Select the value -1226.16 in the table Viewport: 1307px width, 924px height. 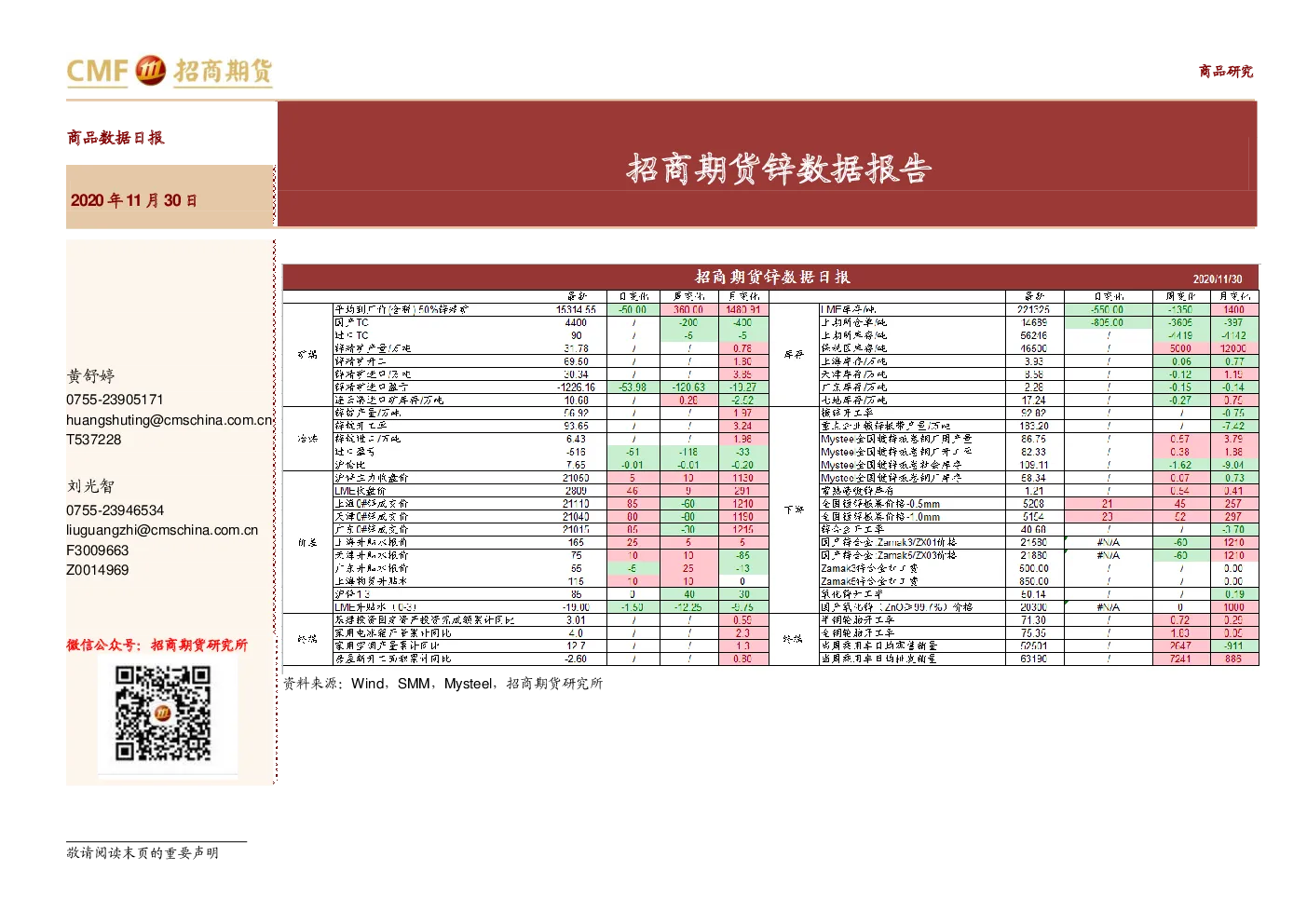point(576,387)
